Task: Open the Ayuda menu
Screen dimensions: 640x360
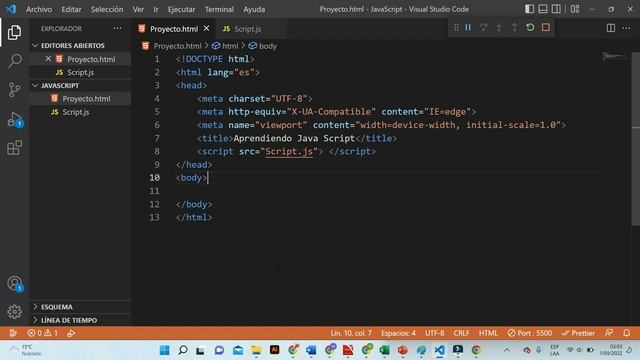Action: pyautogui.click(x=254, y=9)
